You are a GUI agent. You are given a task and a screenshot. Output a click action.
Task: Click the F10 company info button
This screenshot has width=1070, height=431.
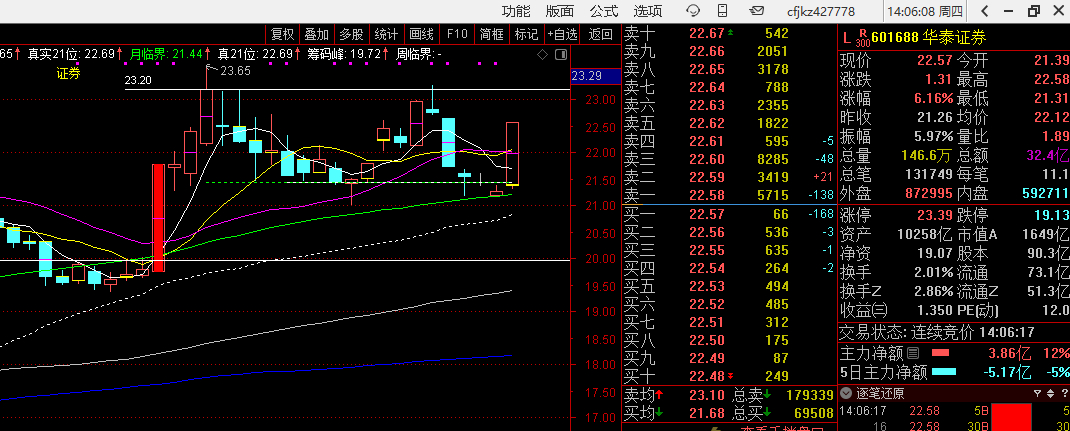[457, 34]
